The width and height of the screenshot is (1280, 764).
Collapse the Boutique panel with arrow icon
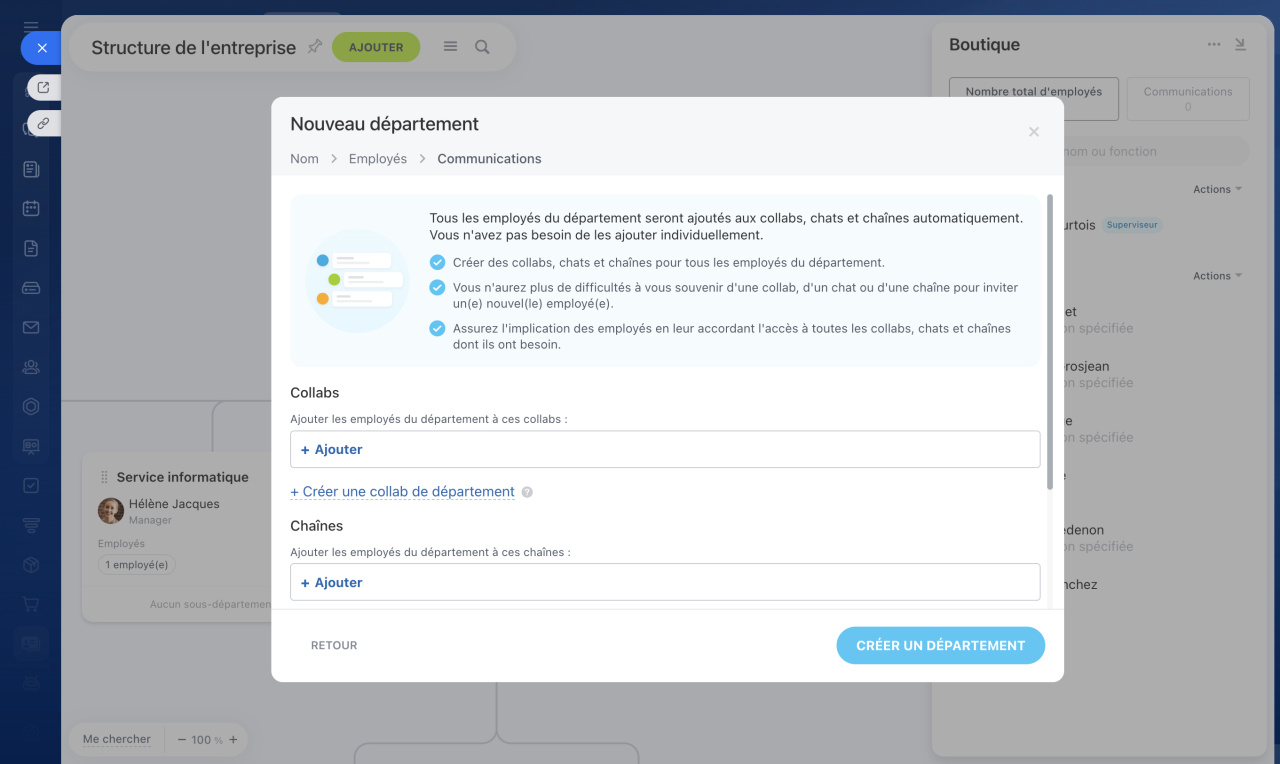coord(1241,44)
